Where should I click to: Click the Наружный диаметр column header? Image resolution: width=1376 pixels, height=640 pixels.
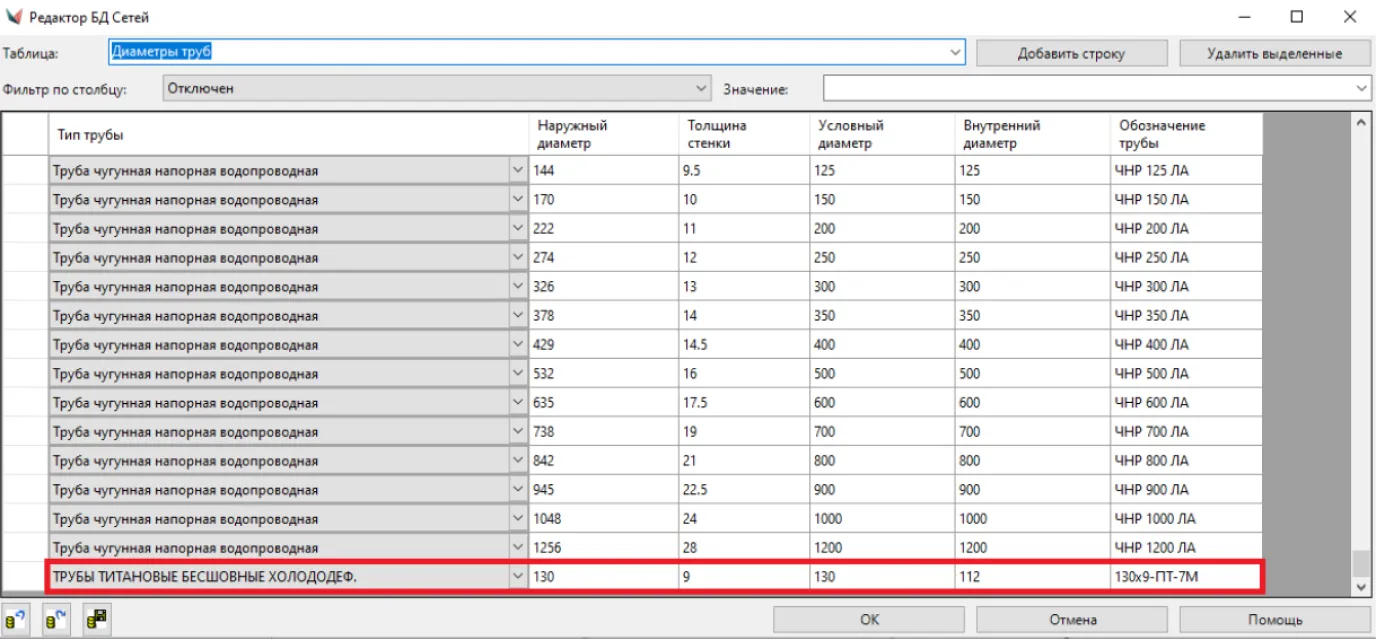603,135
